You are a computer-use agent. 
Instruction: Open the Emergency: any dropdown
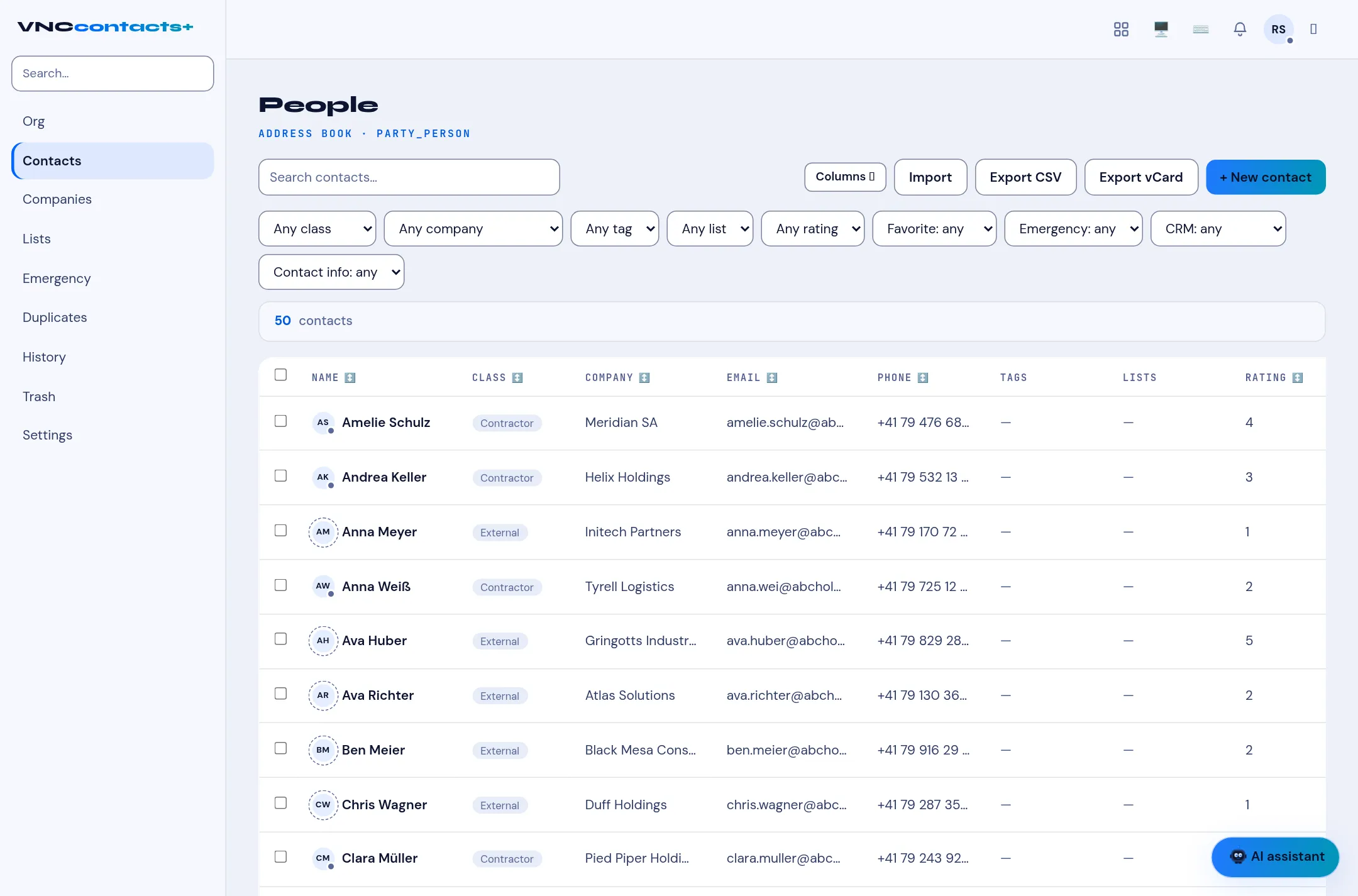click(x=1073, y=229)
